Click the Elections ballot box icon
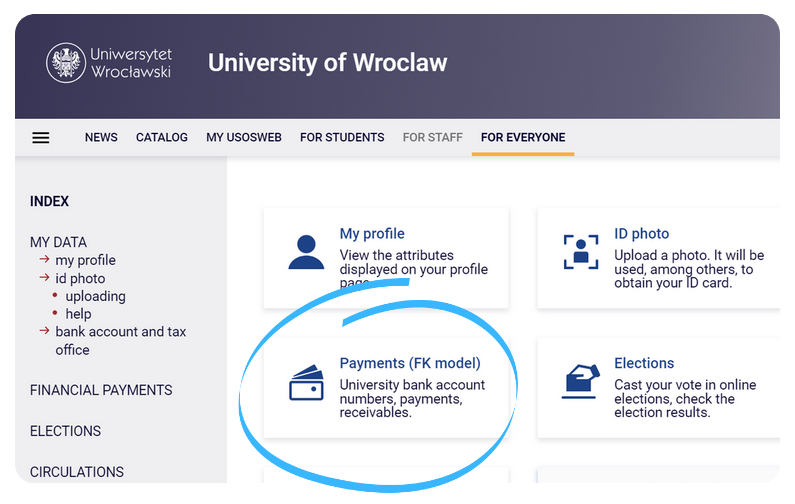This screenshot has height=504, width=795. click(x=581, y=381)
